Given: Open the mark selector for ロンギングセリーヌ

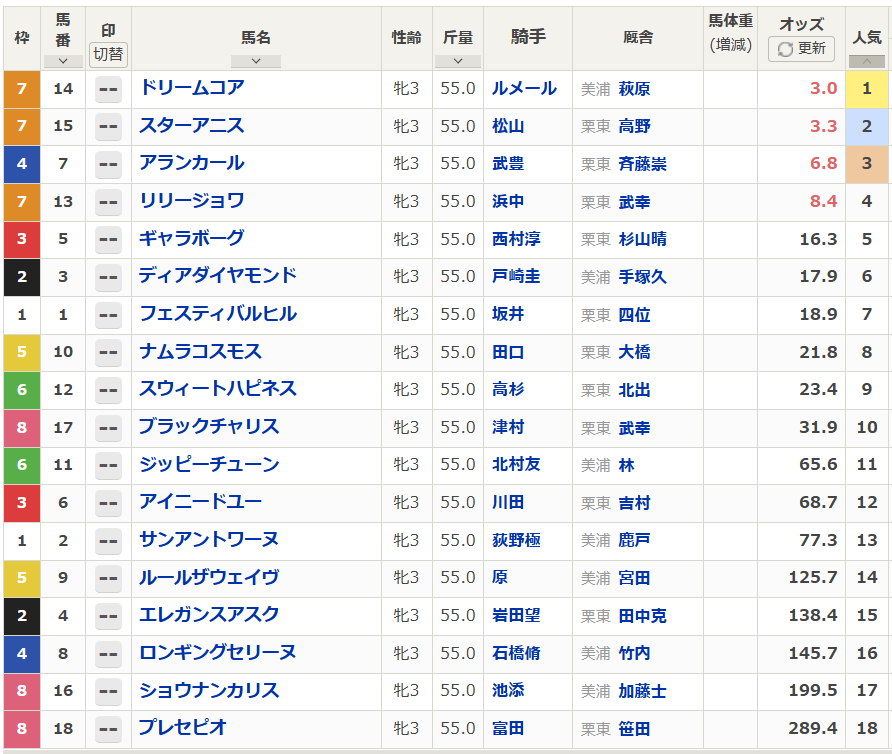Looking at the screenshot, I should (x=108, y=653).
